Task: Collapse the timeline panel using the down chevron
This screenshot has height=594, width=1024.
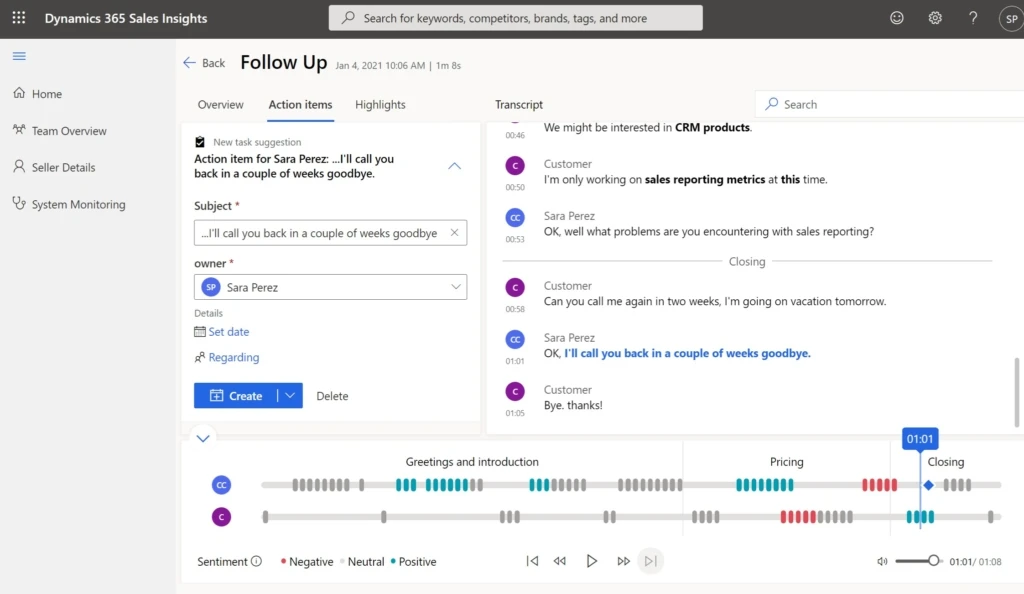Action: (x=203, y=438)
